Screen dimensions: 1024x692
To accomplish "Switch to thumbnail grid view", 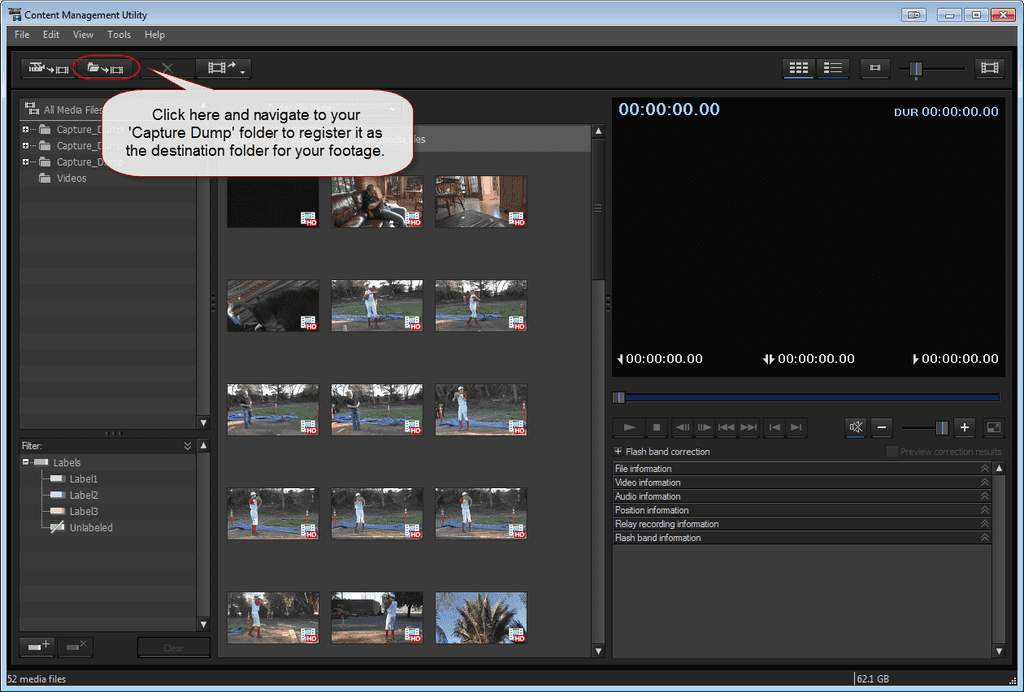I will tap(798, 68).
